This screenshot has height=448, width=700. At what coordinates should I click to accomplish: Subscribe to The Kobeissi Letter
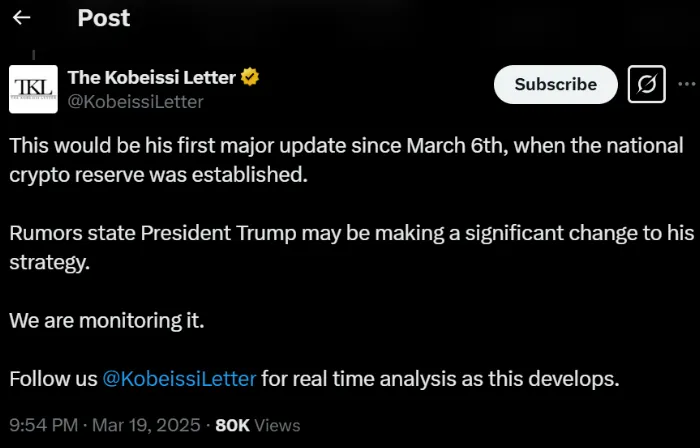click(x=555, y=85)
